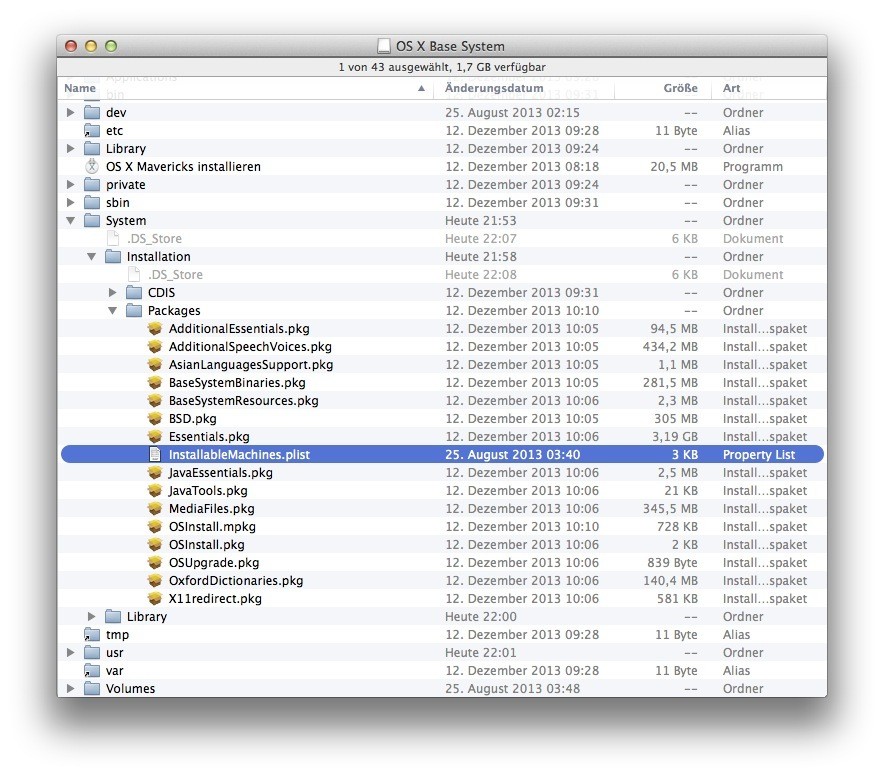Expand the Volumes folder
The width and height of the screenshot is (884, 776).
[x=71, y=689]
